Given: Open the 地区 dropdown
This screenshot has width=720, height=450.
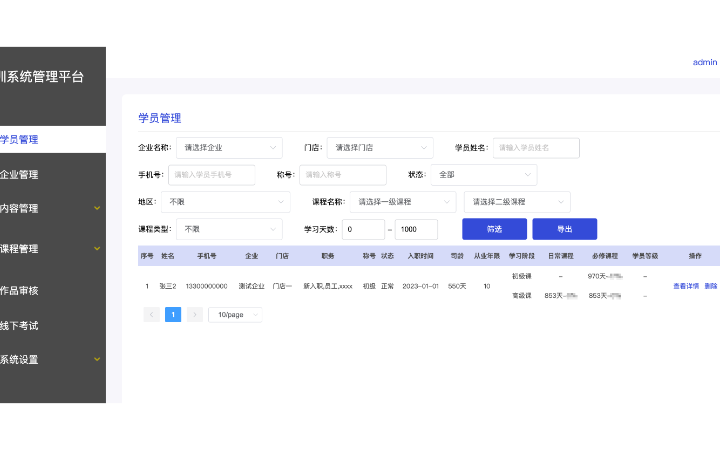Looking at the screenshot, I should point(225,202).
